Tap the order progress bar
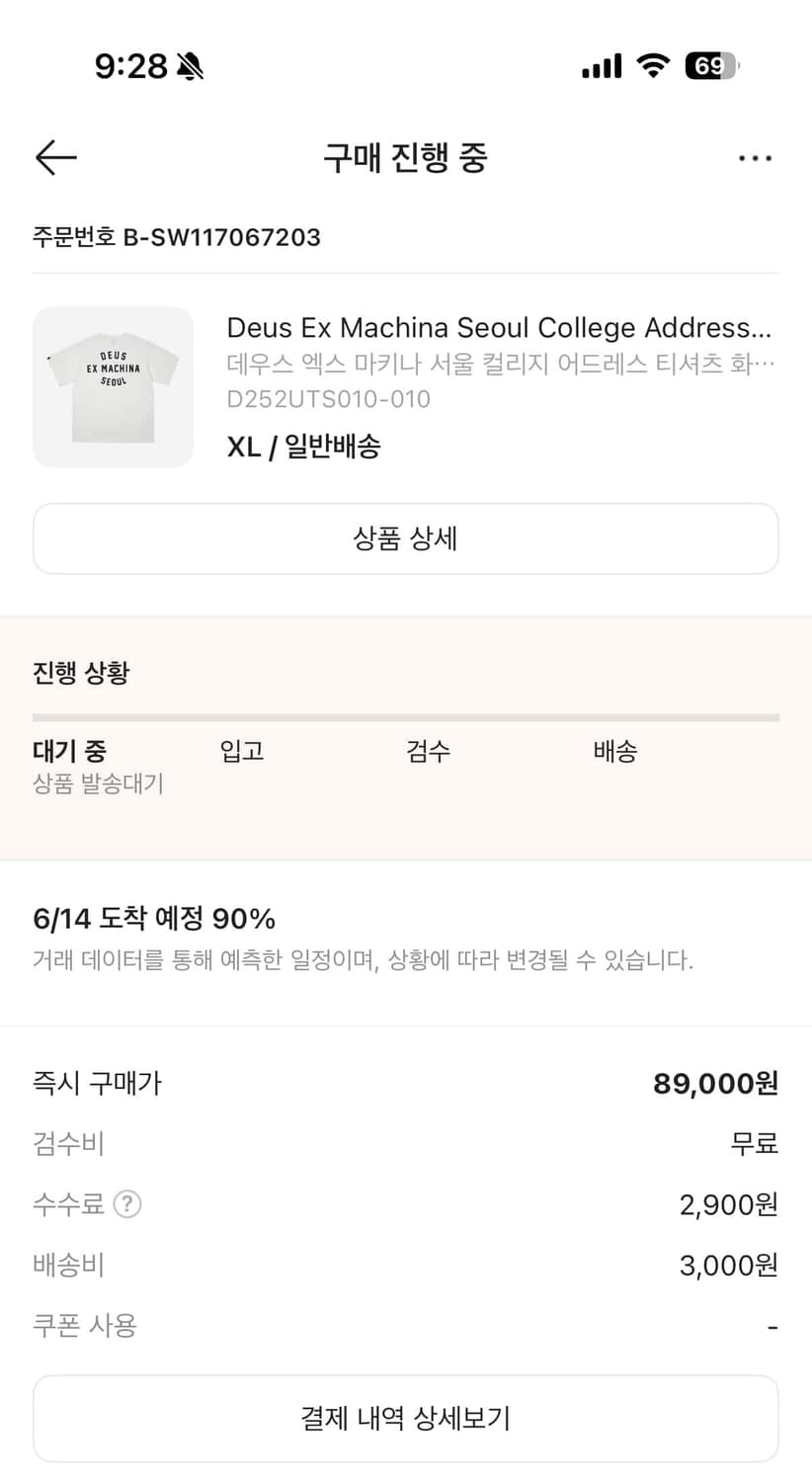812x1482 pixels. (405, 717)
